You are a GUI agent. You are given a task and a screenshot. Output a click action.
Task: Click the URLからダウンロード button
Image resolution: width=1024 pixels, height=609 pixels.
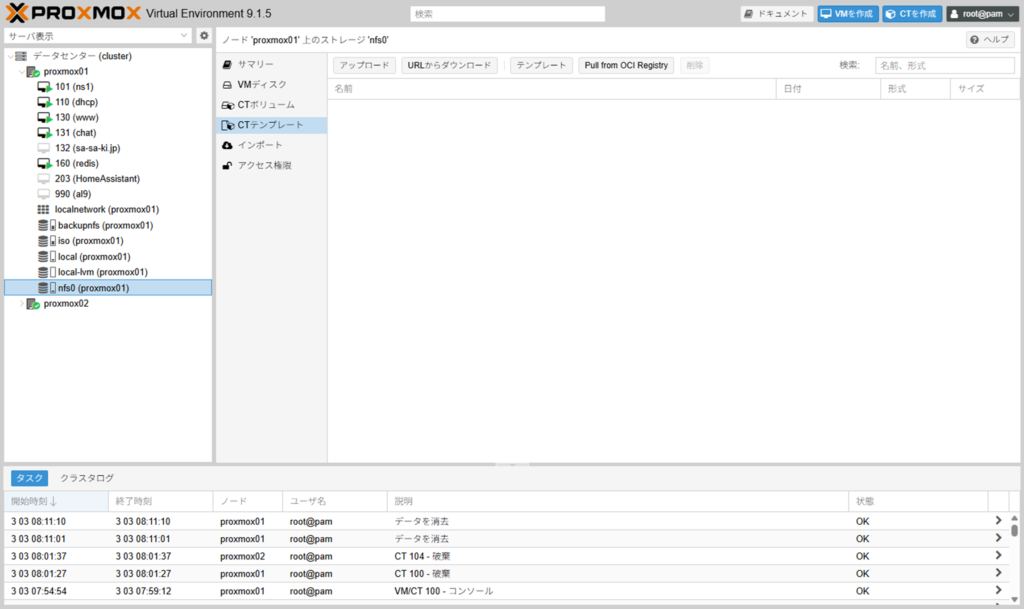(449, 65)
